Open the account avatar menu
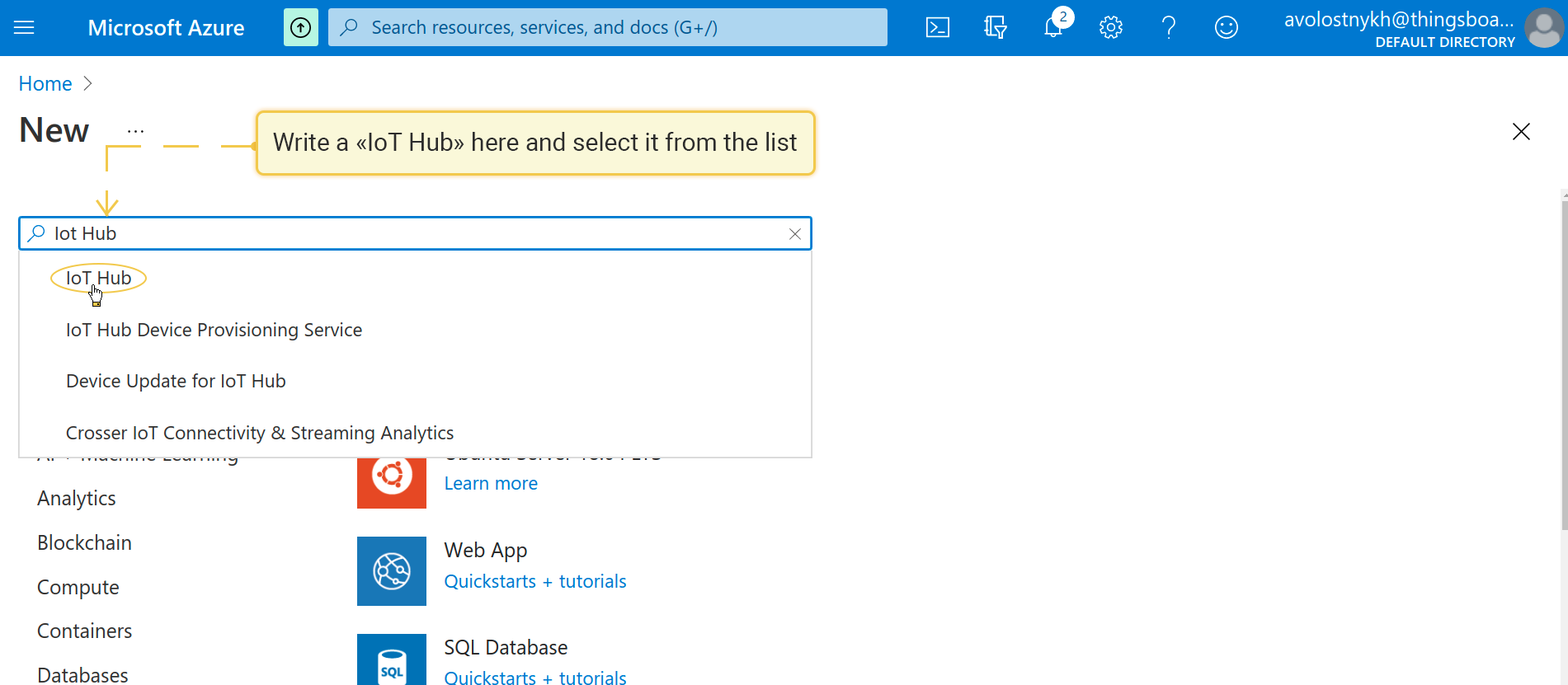Screen dimensions: 1568x685 (x=1543, y=28)
